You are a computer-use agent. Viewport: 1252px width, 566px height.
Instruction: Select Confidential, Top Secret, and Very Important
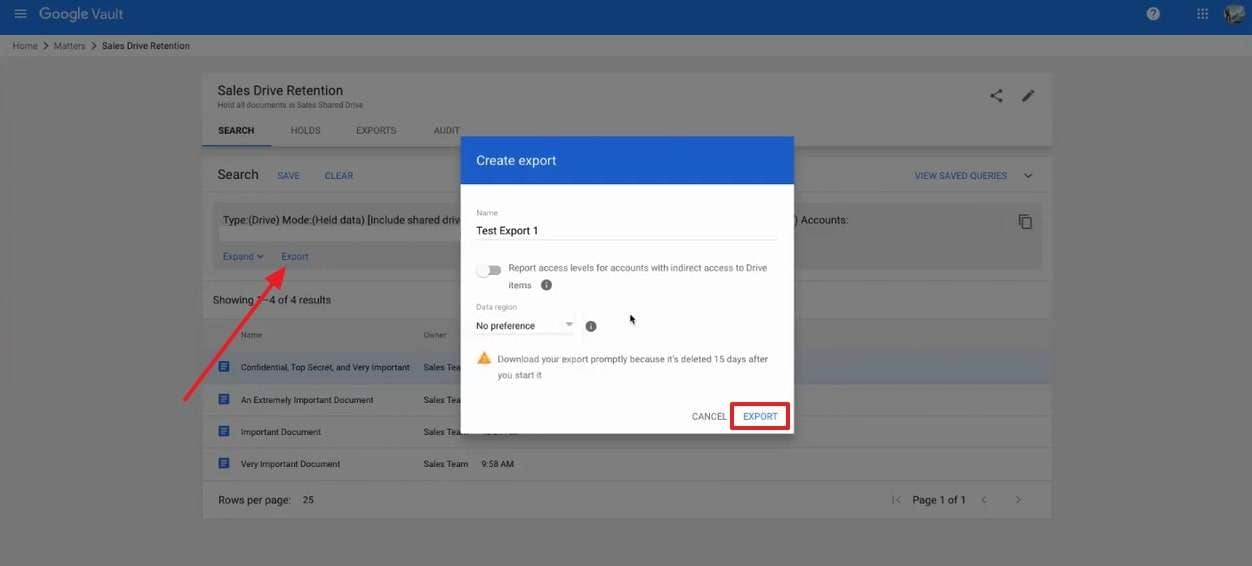tap(325, 367)
